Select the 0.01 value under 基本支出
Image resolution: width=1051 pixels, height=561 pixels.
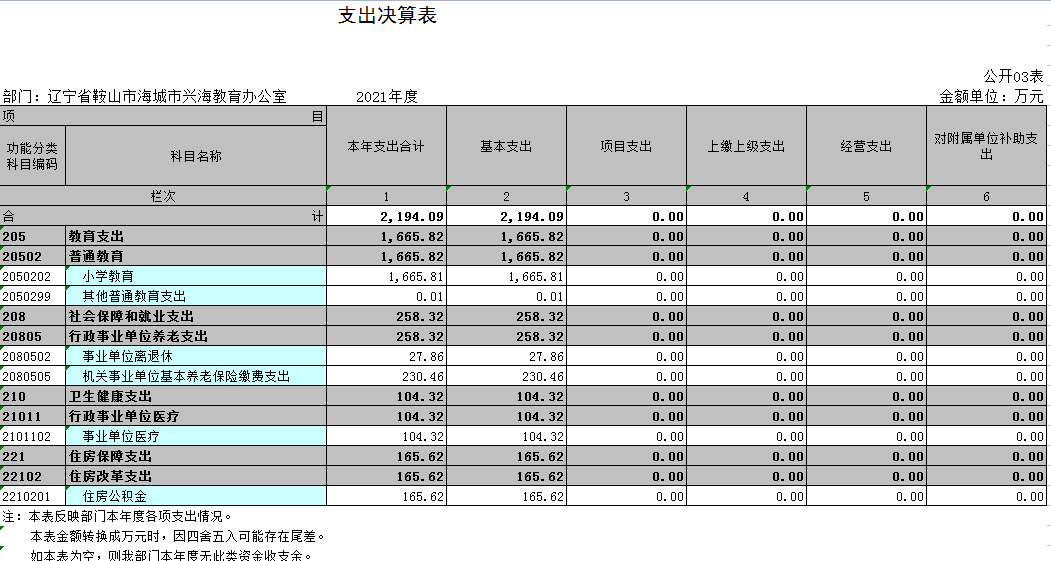coord(506,296)
